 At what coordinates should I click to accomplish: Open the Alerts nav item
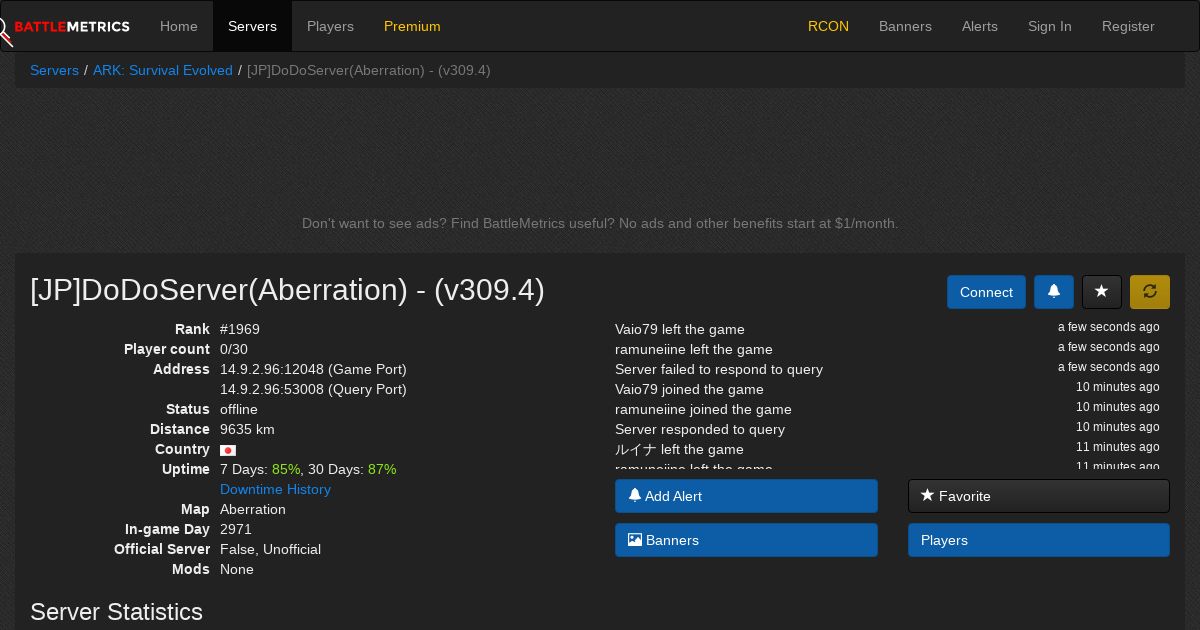pyautogui.click(x=980, y=26)
